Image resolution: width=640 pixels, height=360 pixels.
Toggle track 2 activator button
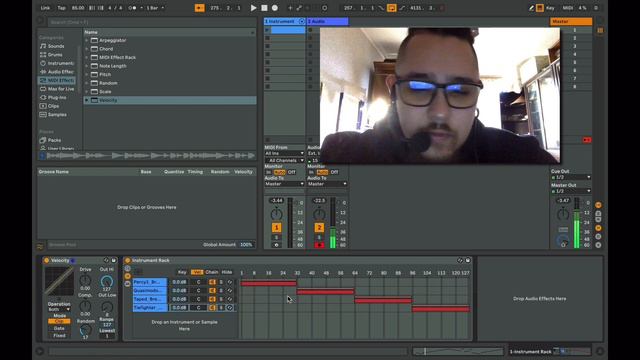319,227
